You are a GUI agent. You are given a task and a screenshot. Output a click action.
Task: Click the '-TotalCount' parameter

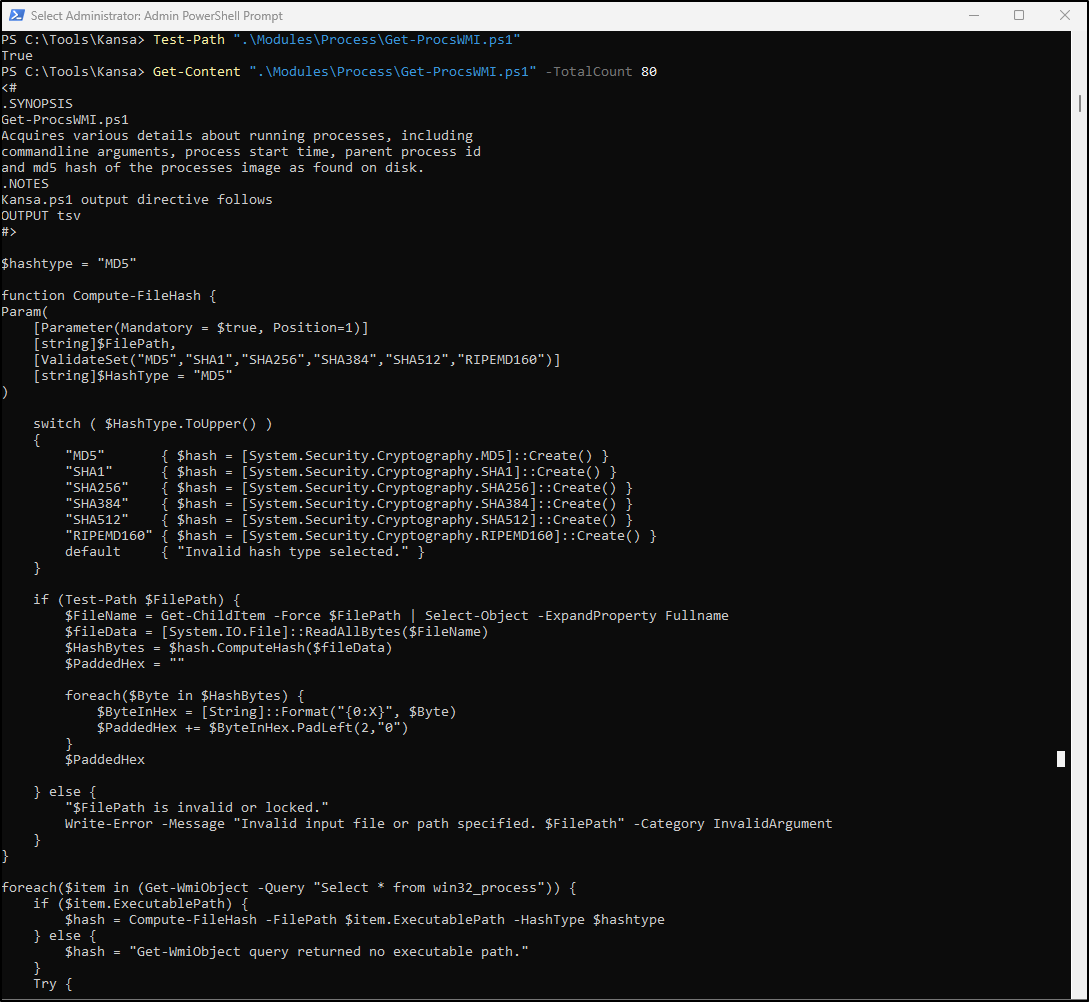588,72
